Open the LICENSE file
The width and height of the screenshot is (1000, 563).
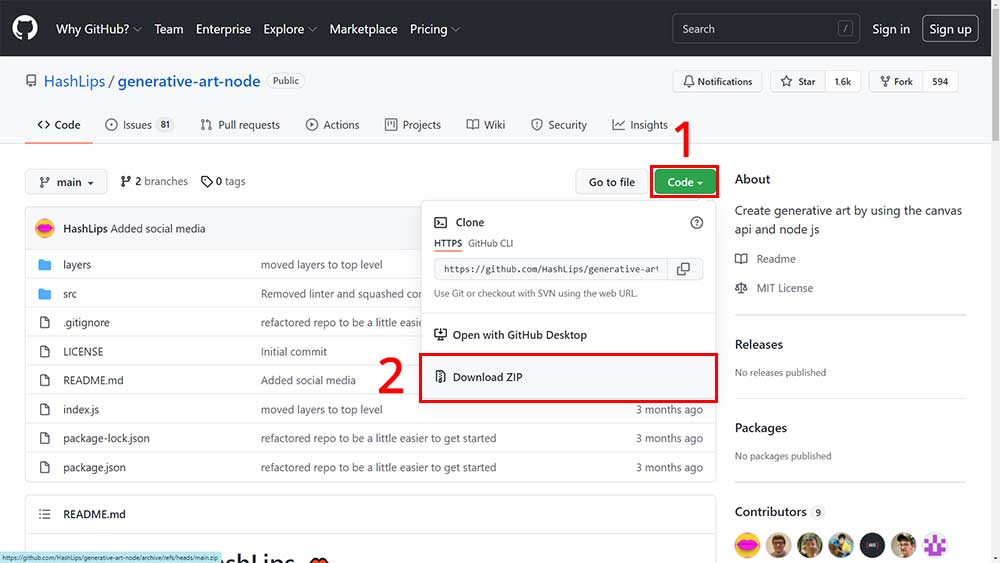83,352
